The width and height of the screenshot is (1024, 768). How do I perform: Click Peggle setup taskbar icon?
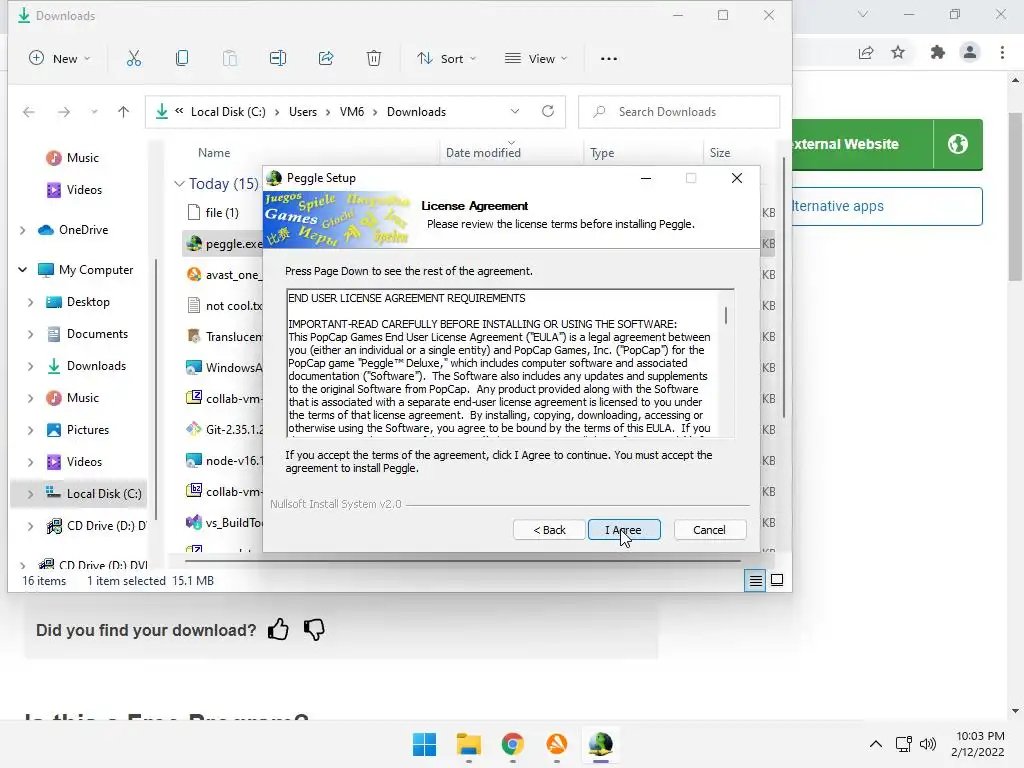click(x=601, y=744)
